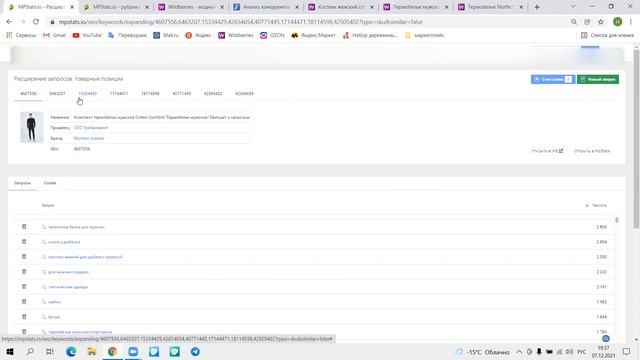Click search icon beside 'охота и рыбалка'
640x360 pixels.
44,242
